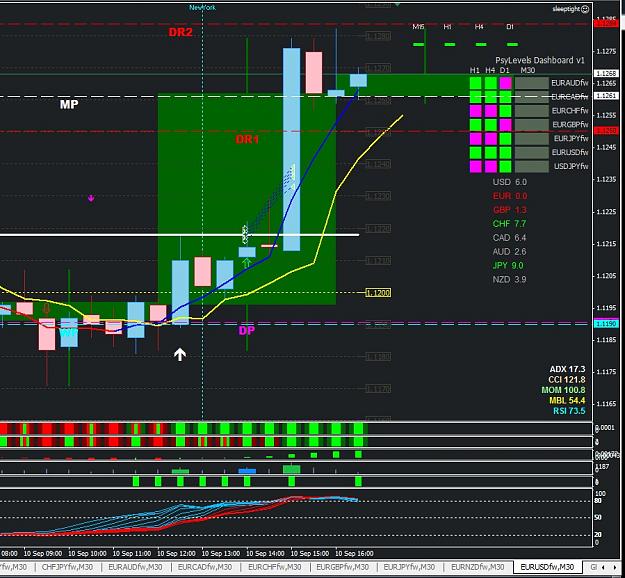Click the gray M30 bar for EURUSDfw
The width and height of the screenshot is (625, 578).
tap(532, 152)
